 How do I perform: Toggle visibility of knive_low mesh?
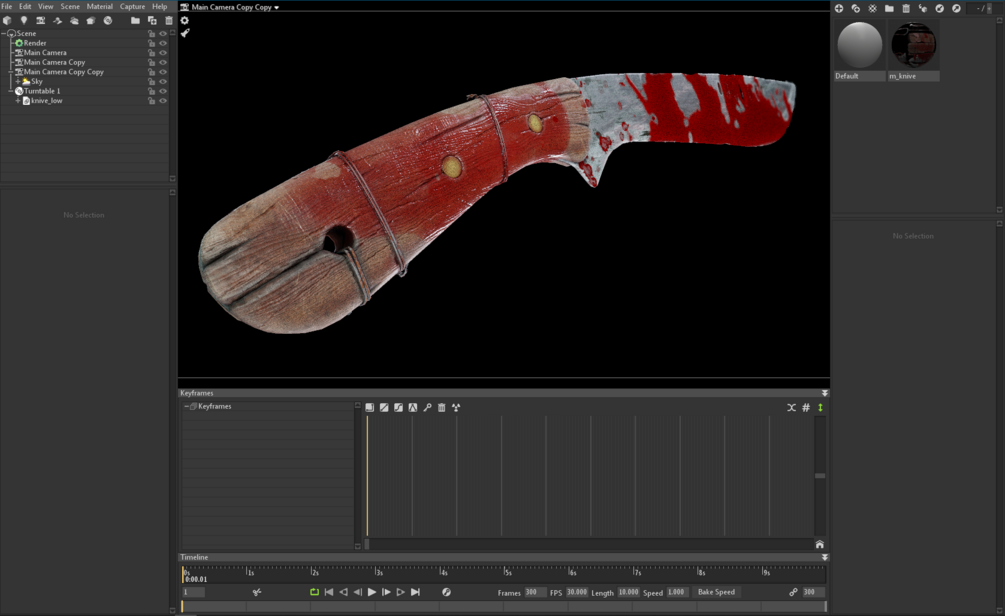pyautogui.click(x=163, y=101)
